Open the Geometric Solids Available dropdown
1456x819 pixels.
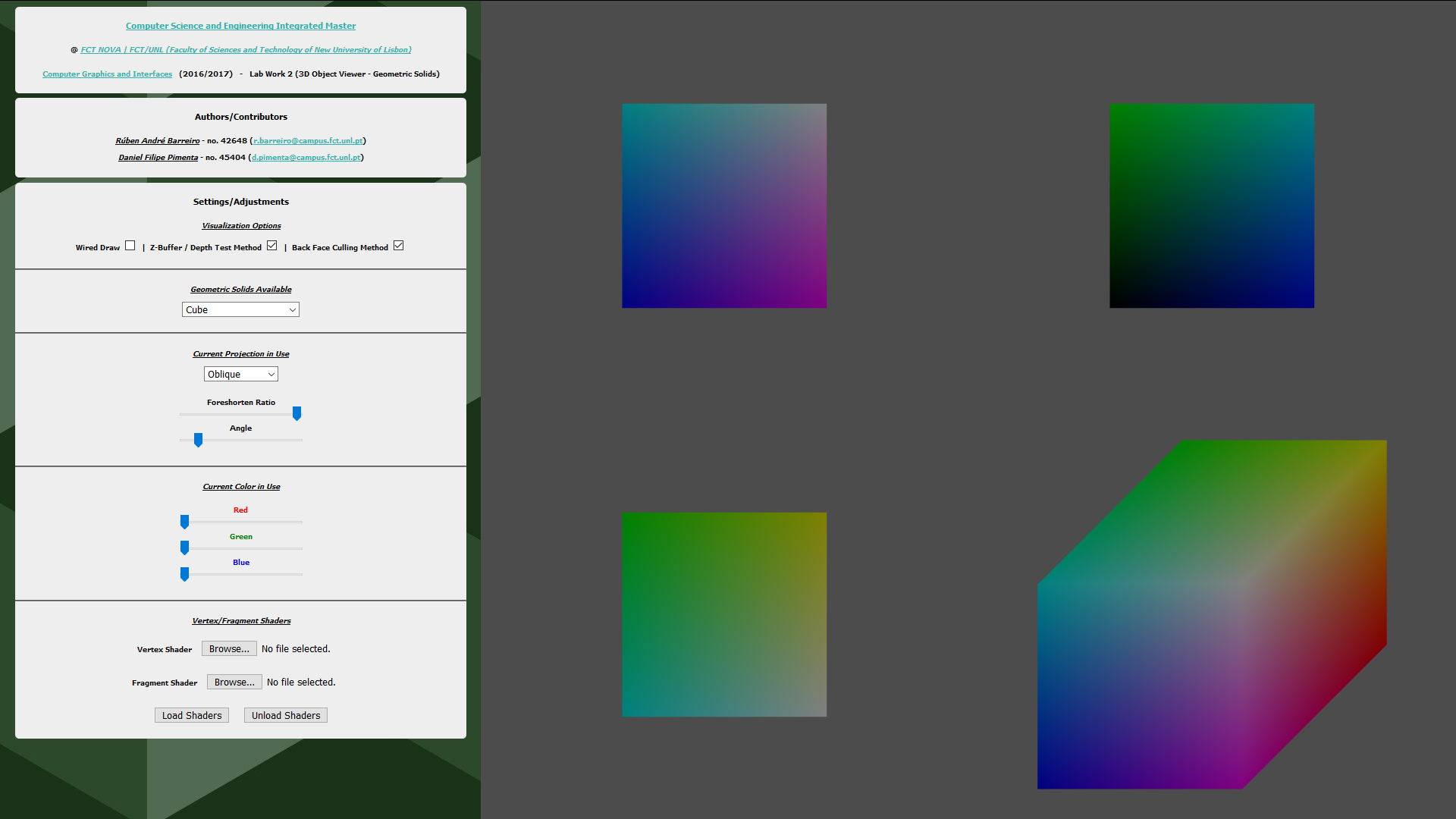[241, 310]
